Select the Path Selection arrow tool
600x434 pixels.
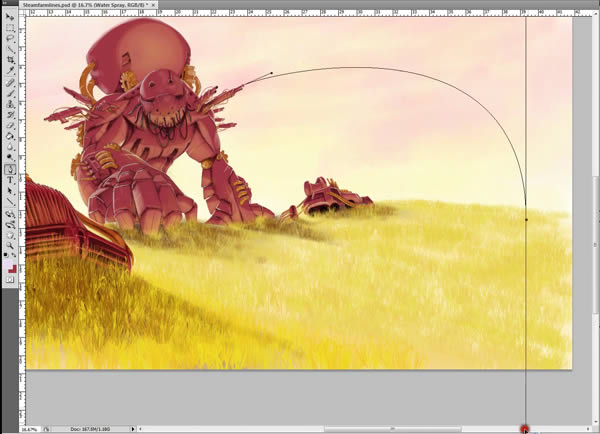tap(10, 191)
